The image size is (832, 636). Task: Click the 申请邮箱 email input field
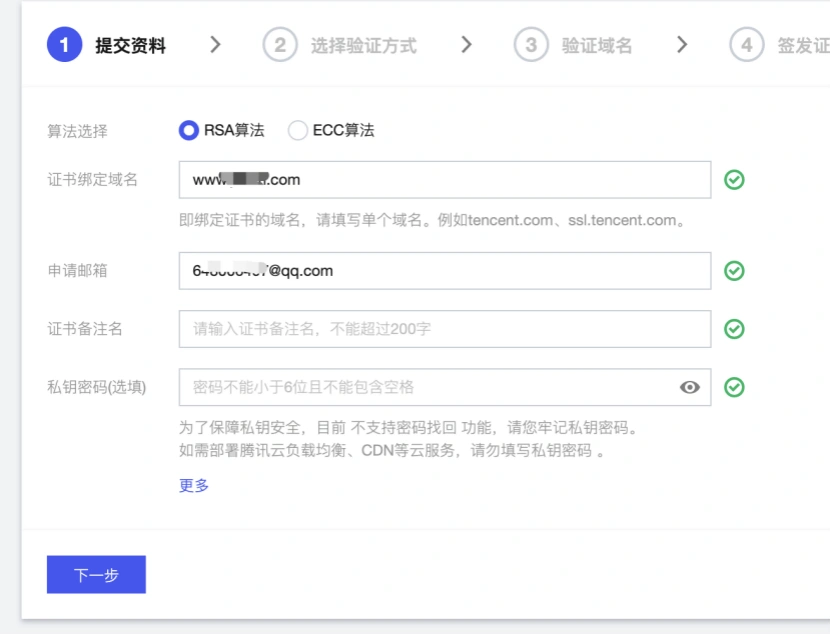pyautogui.click(x=444, y=271)
